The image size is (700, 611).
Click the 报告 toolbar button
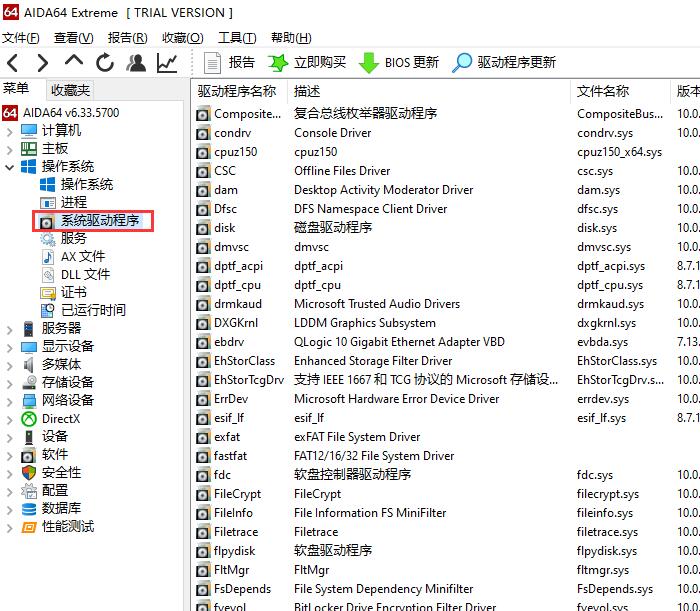(229, 62)
